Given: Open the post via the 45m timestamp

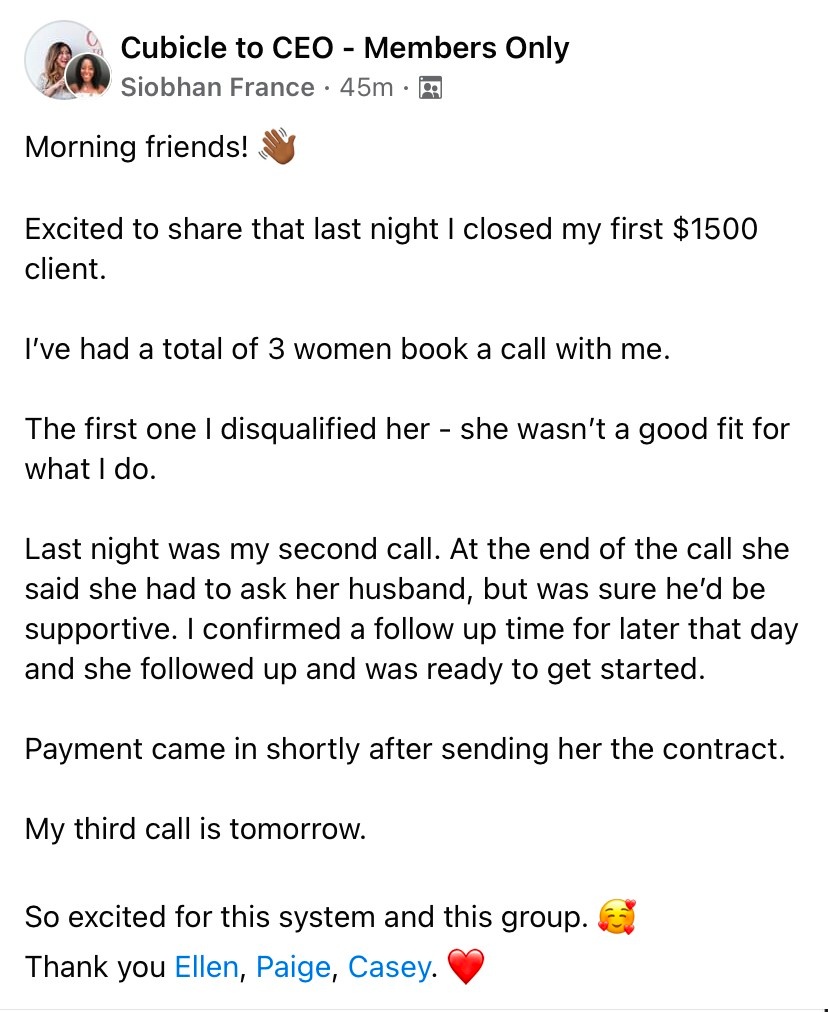Looking at the screenshot, I should [x=366, y=86].
